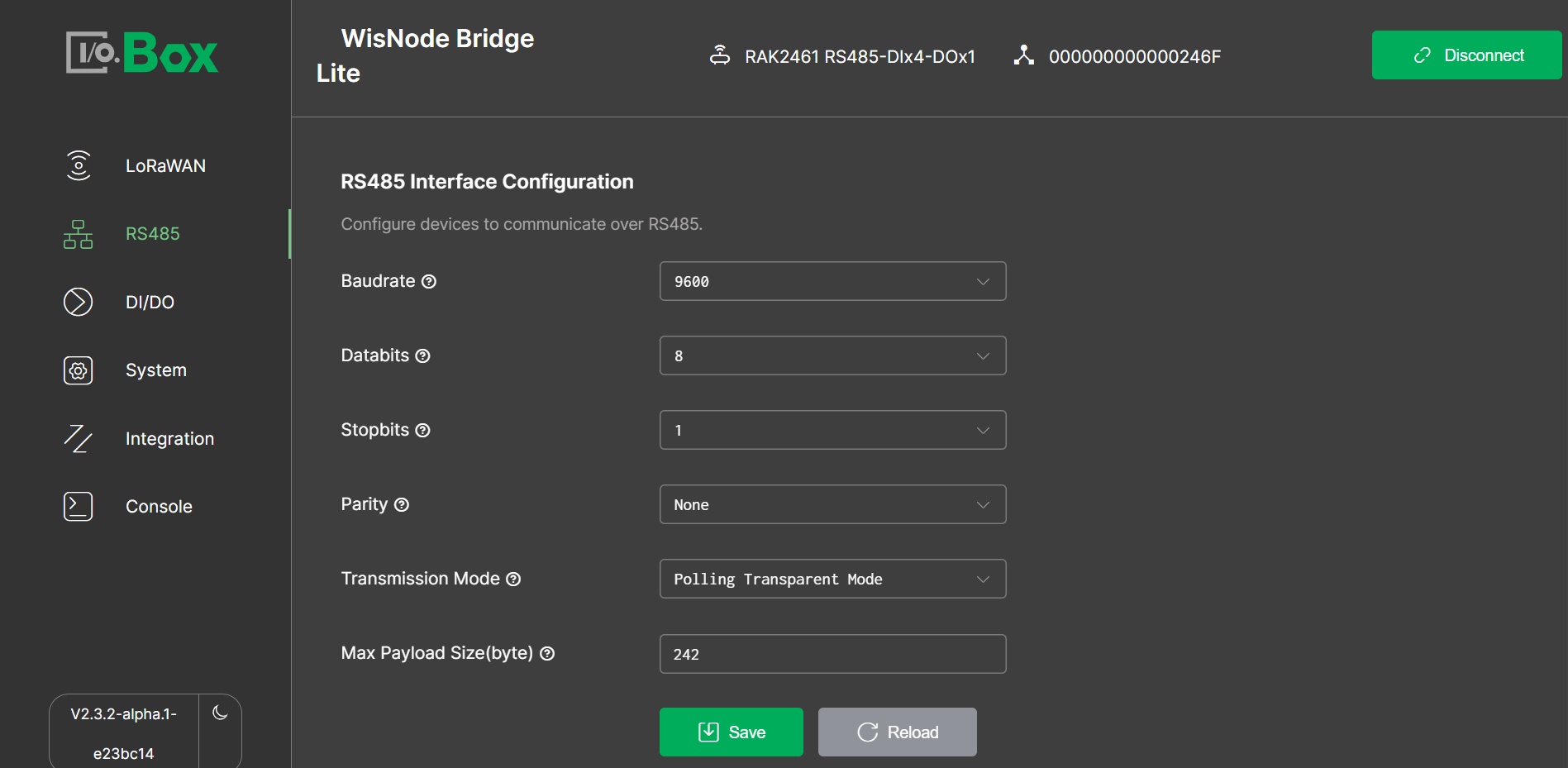
Task: Navigate to the Console page
Action: click(x=159, y=507)
